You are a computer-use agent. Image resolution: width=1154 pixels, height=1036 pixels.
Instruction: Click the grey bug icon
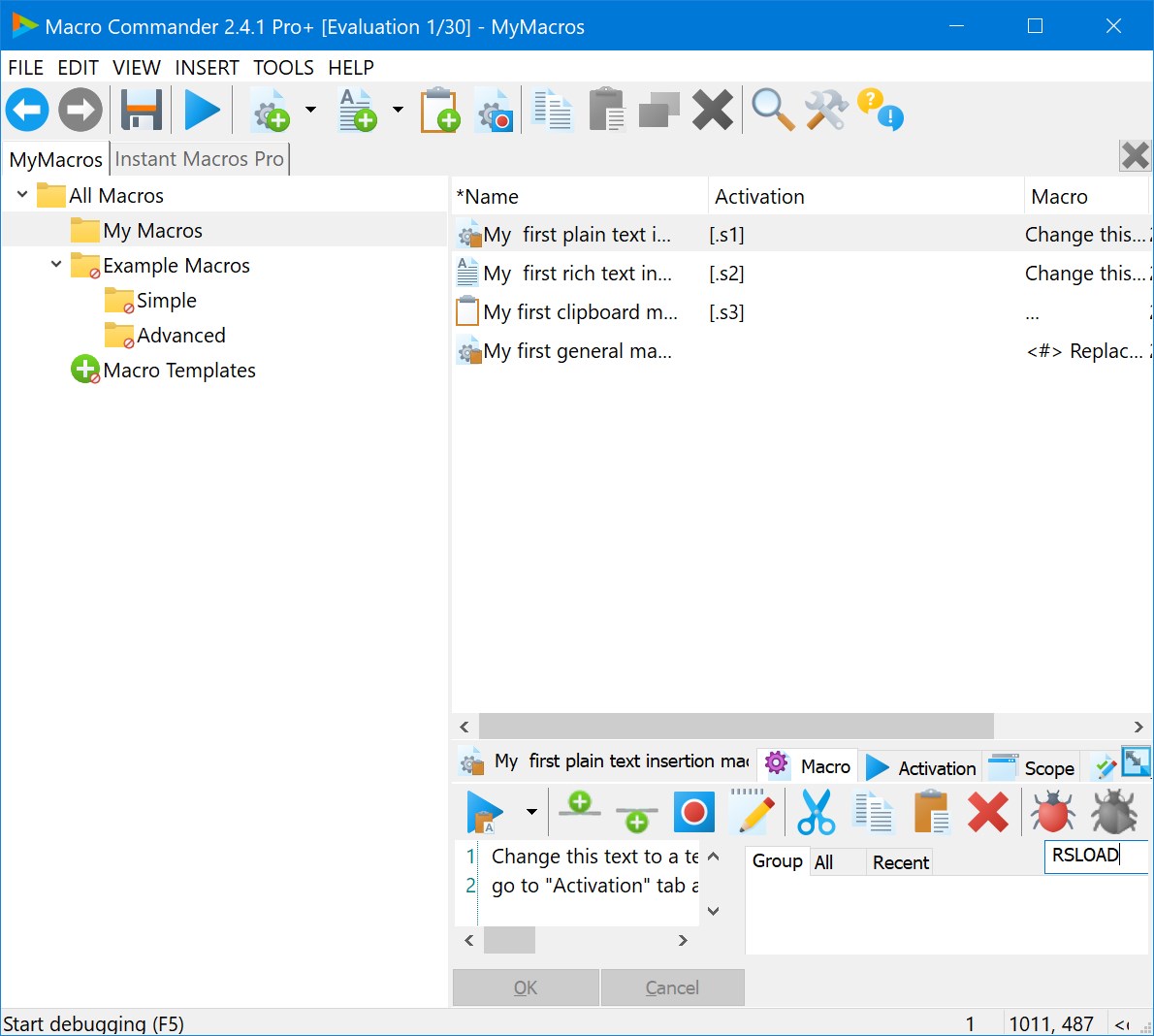pyautogui.click(x=1114, y=812)
